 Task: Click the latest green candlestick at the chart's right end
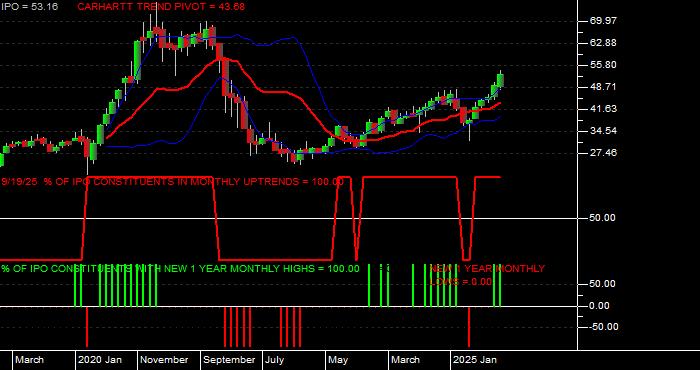tap(500, 80)
